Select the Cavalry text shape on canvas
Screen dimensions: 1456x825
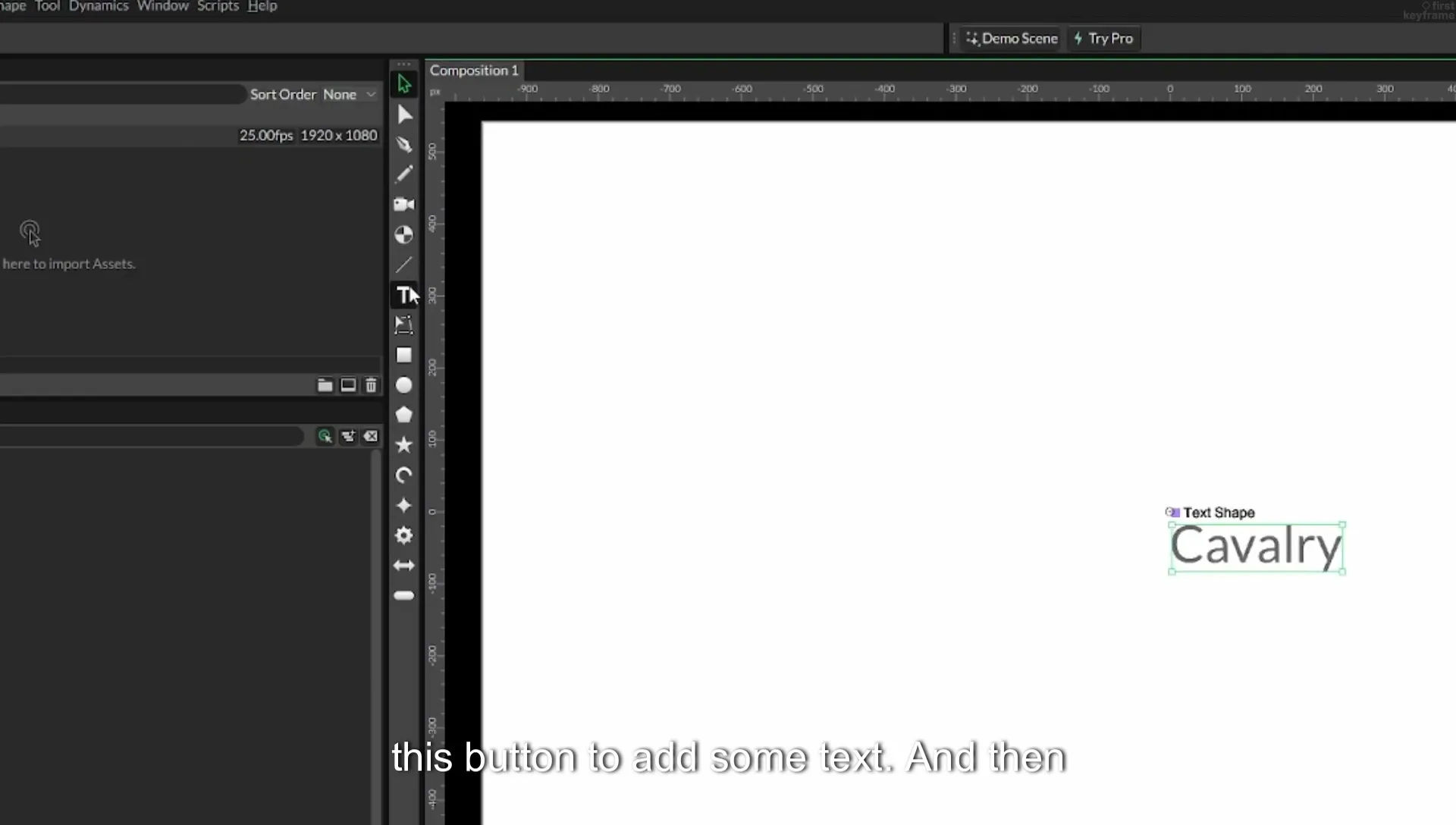pos(1257,547)
